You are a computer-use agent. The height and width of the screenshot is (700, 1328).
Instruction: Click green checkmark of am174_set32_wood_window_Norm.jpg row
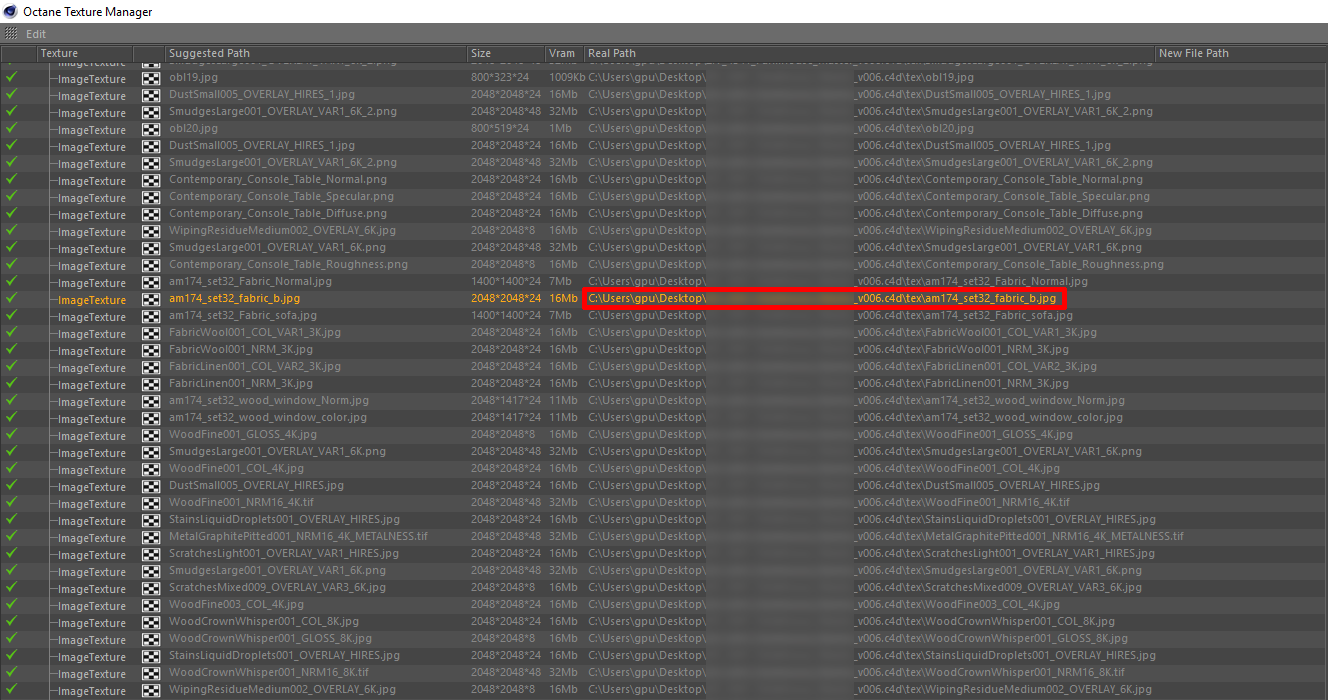(12, 400)
